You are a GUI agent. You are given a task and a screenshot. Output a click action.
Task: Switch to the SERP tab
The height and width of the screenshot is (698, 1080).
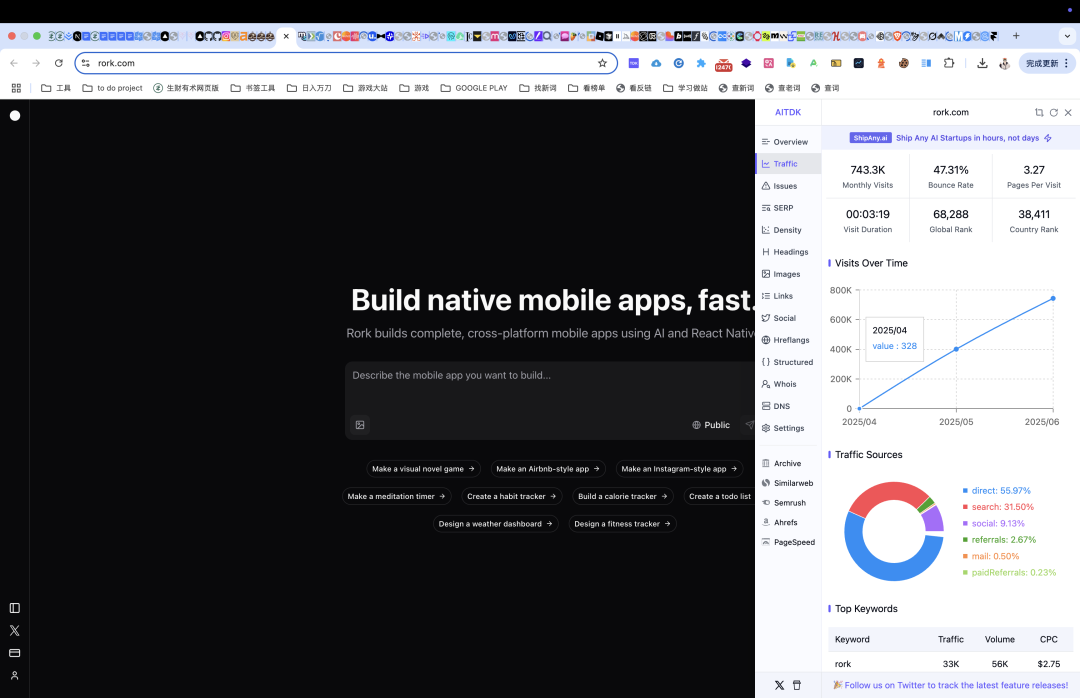pos(778,208)
